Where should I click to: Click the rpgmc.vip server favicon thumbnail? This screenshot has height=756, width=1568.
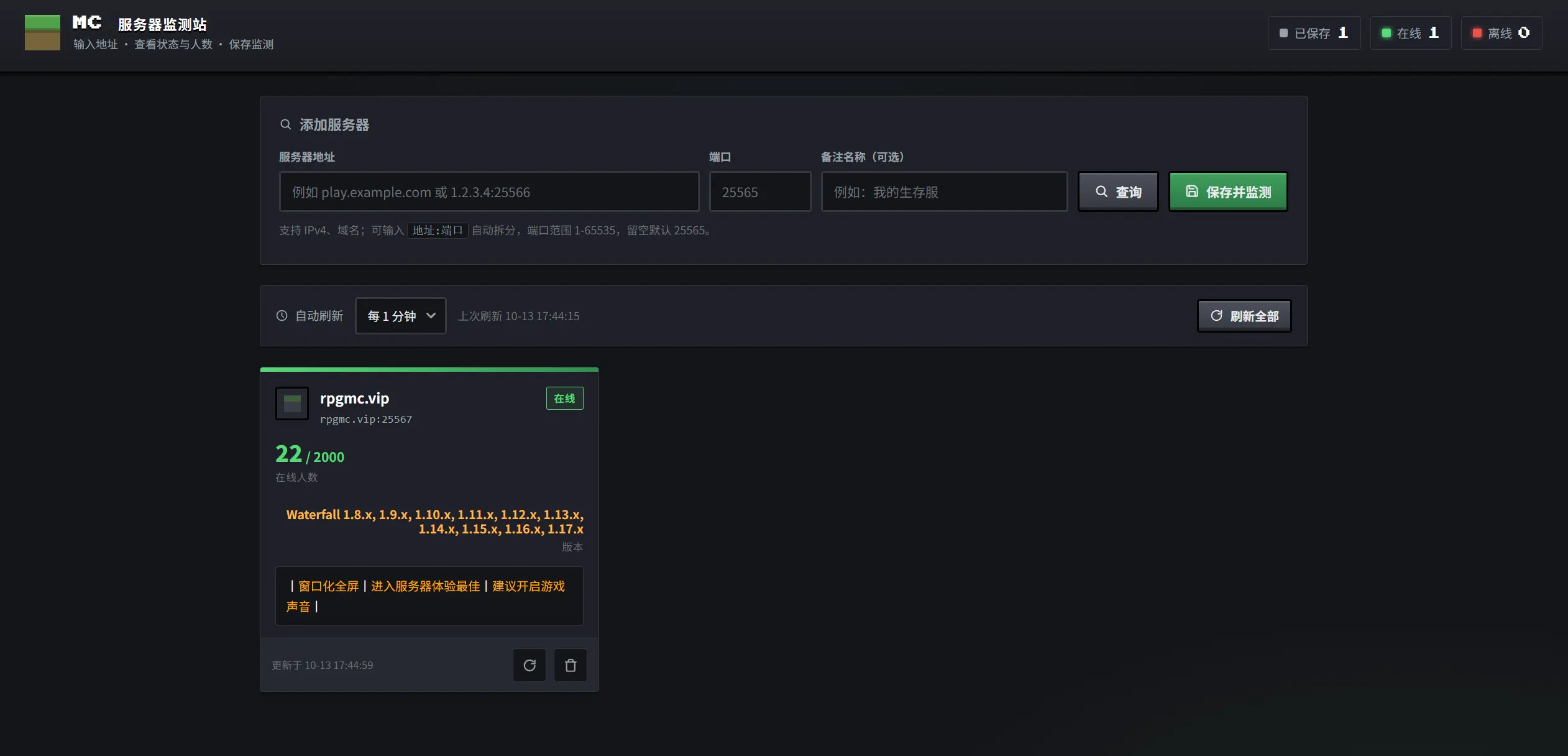click(x=292, y=403)
